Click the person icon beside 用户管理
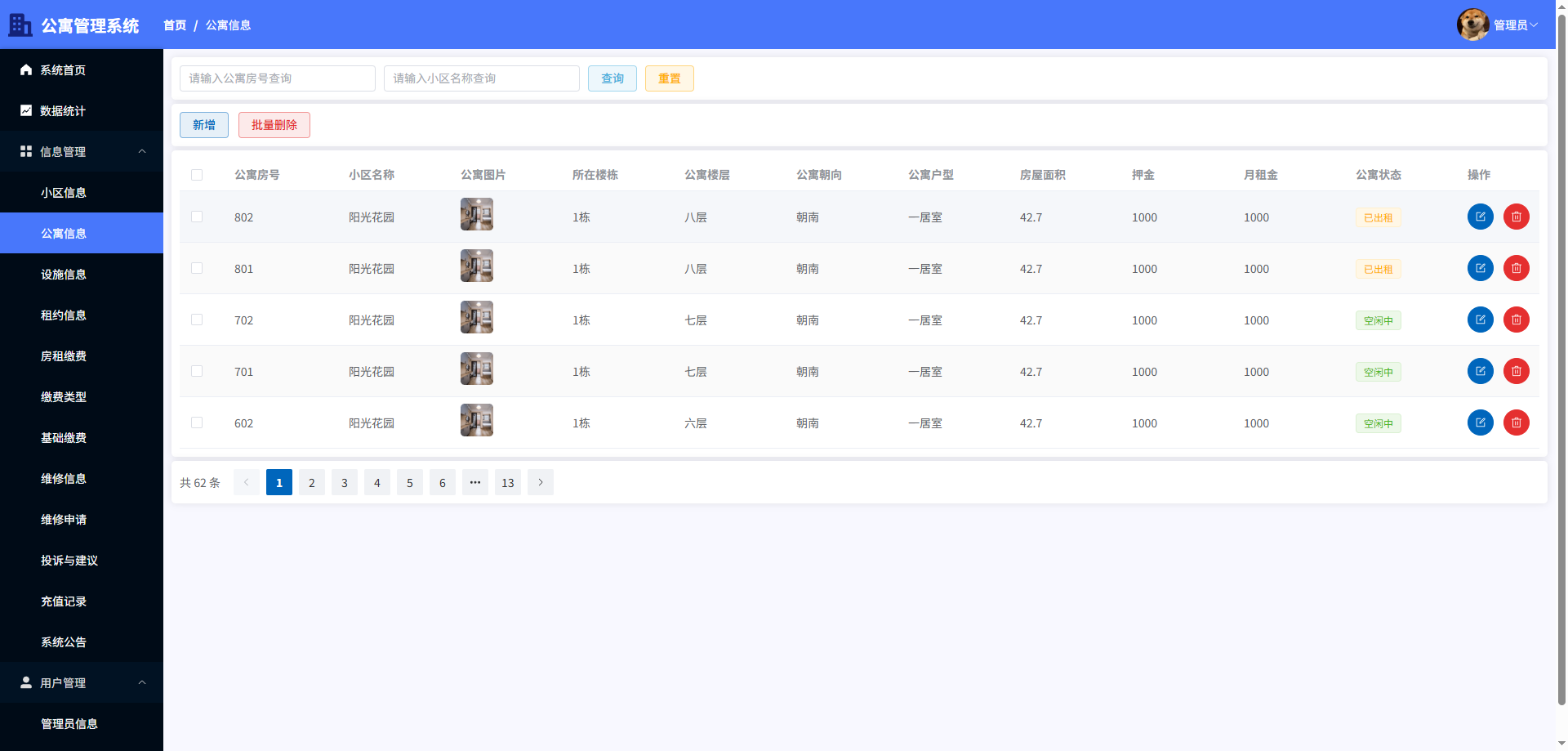This screenshot has height=751, width=1568. (x=26, y=682)
